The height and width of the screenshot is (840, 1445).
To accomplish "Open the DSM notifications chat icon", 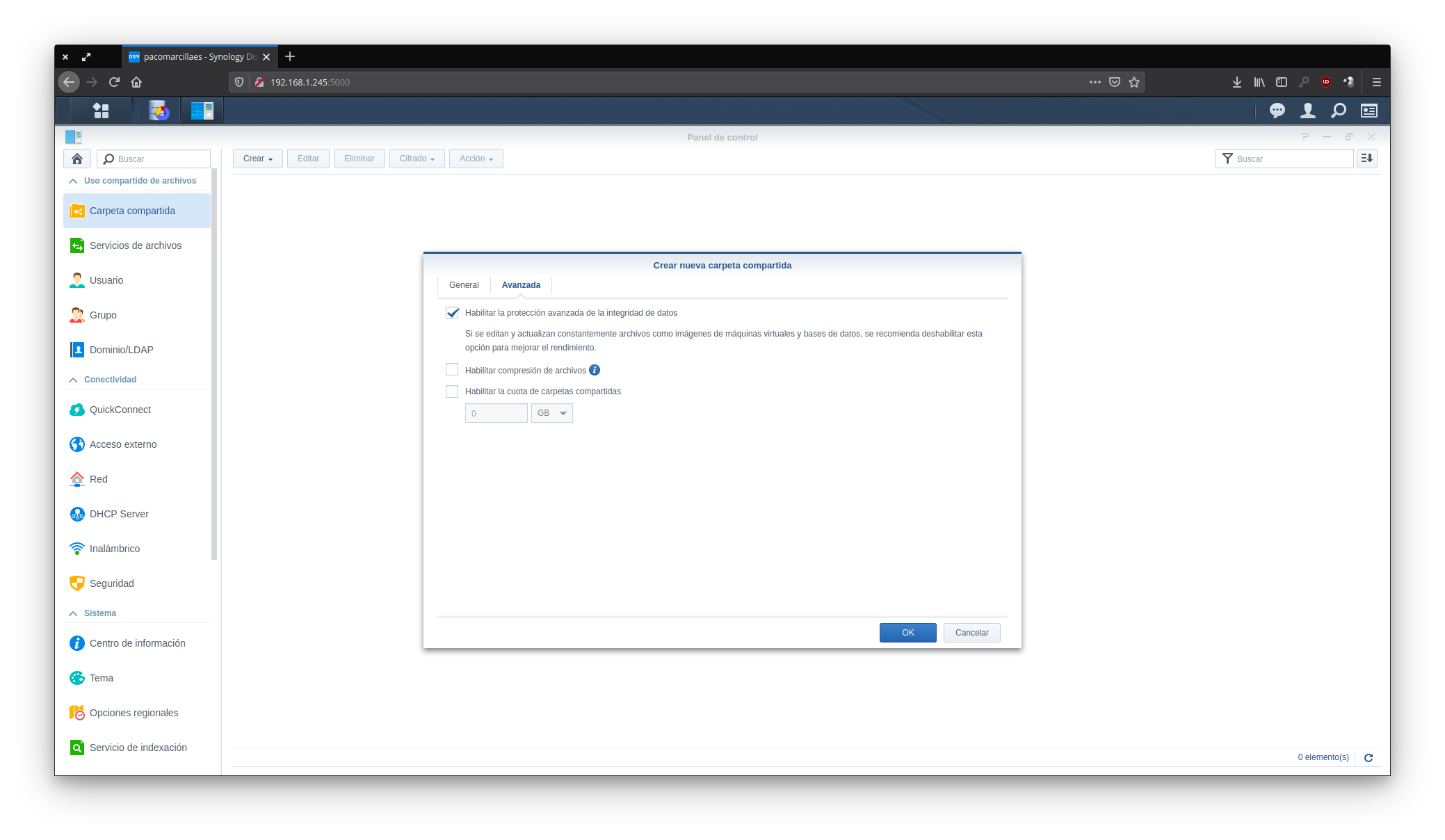I will 1277,111.
